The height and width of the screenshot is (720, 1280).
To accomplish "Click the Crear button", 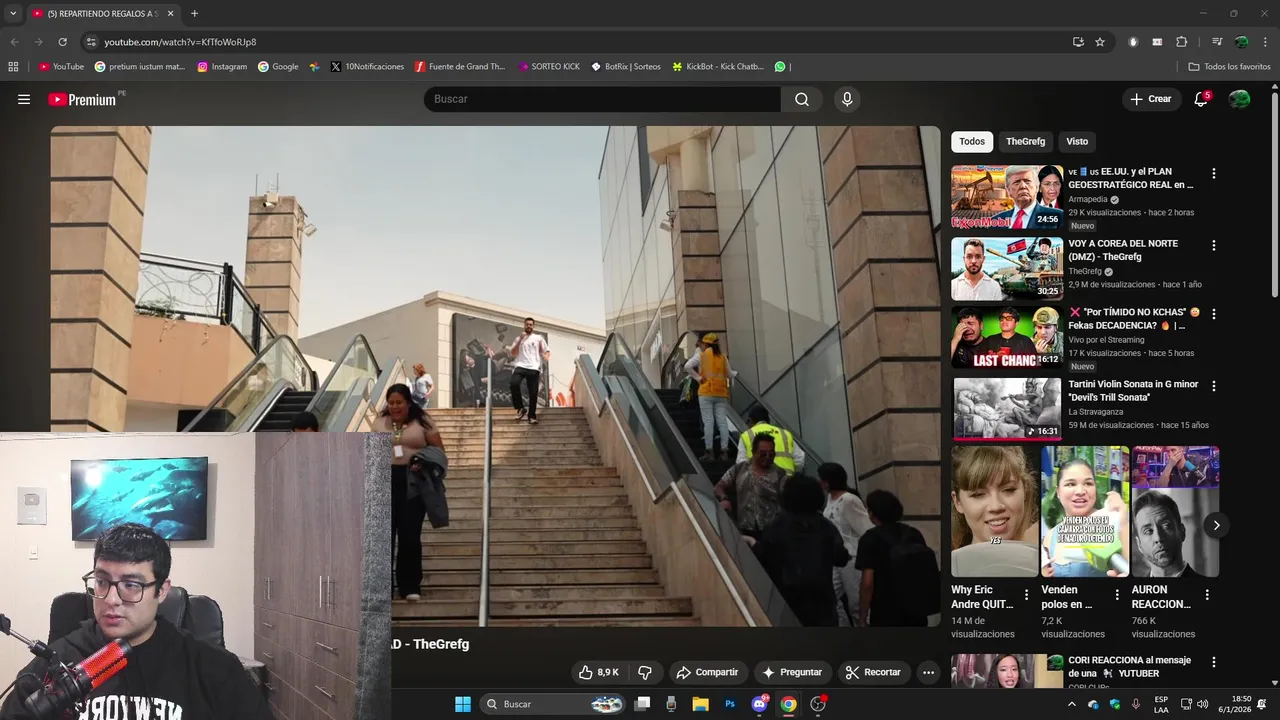I will (x=1150, y=99).
